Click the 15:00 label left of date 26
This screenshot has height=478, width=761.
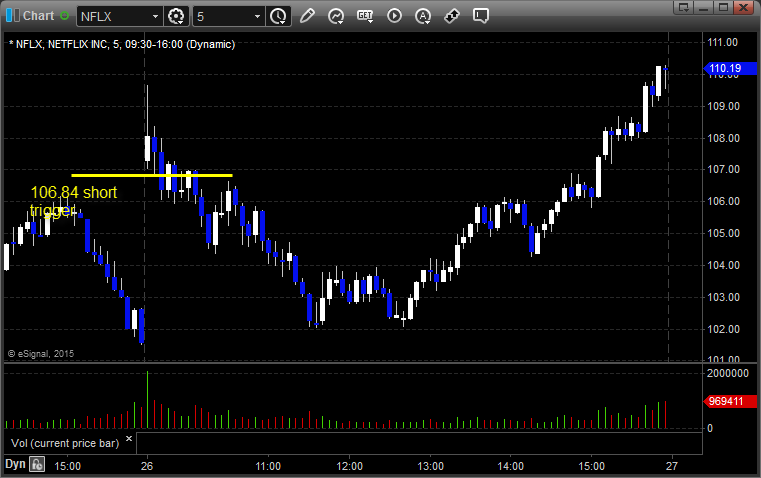pos(67,466)
